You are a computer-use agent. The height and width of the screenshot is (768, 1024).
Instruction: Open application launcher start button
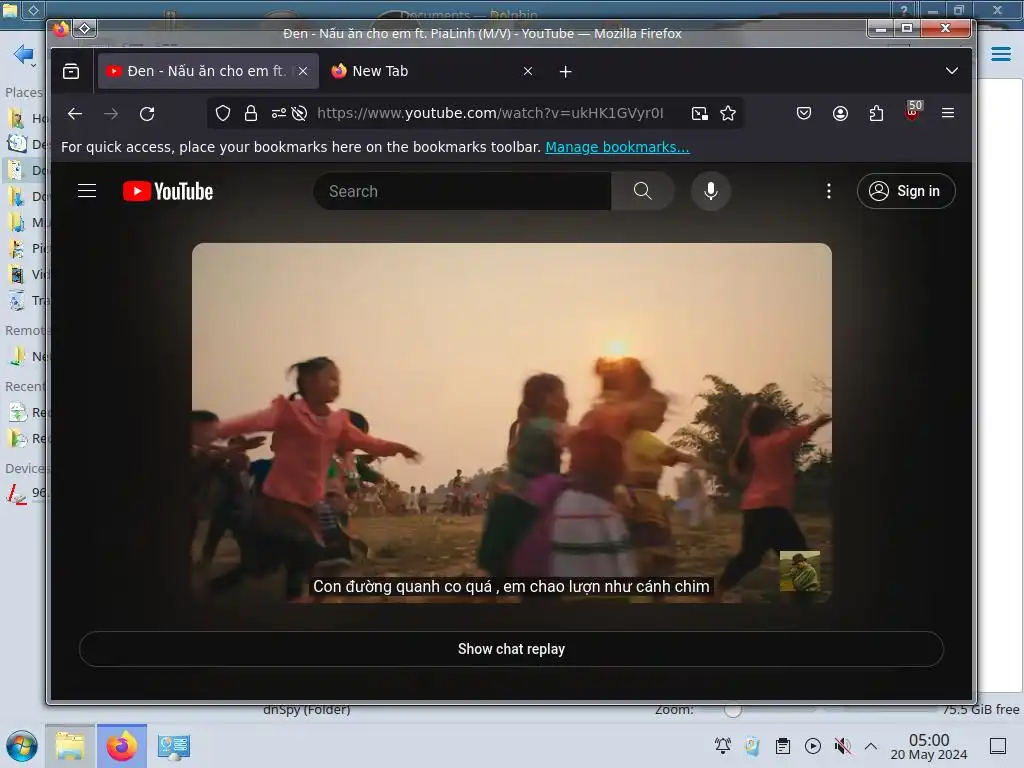coord(22,746)
